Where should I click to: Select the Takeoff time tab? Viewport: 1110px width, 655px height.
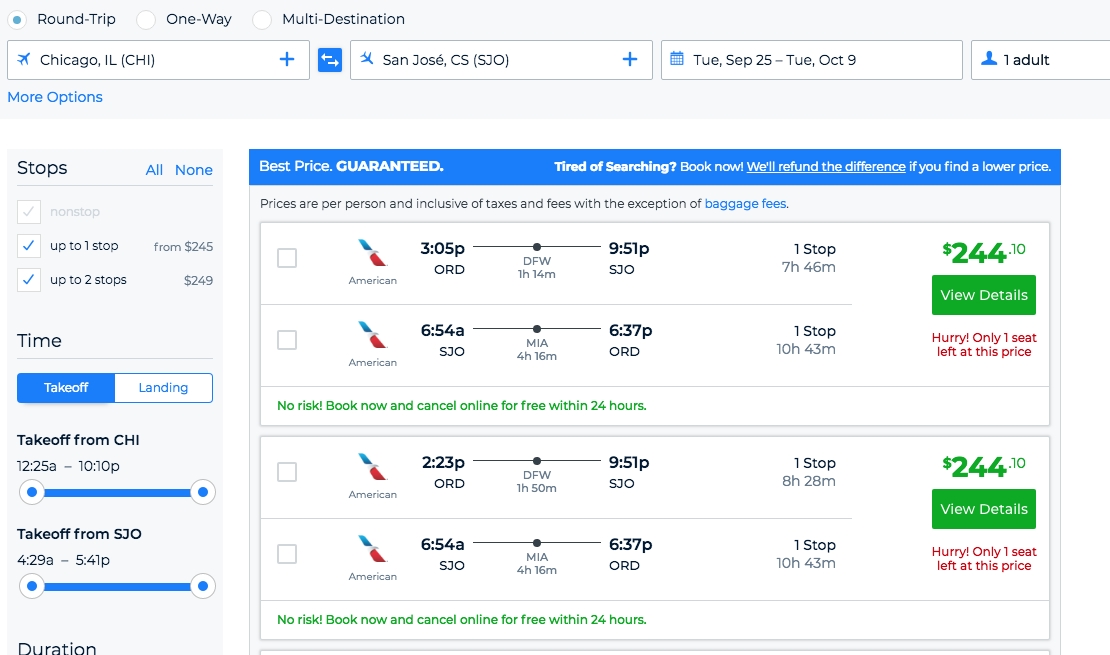tap(66, 388)
